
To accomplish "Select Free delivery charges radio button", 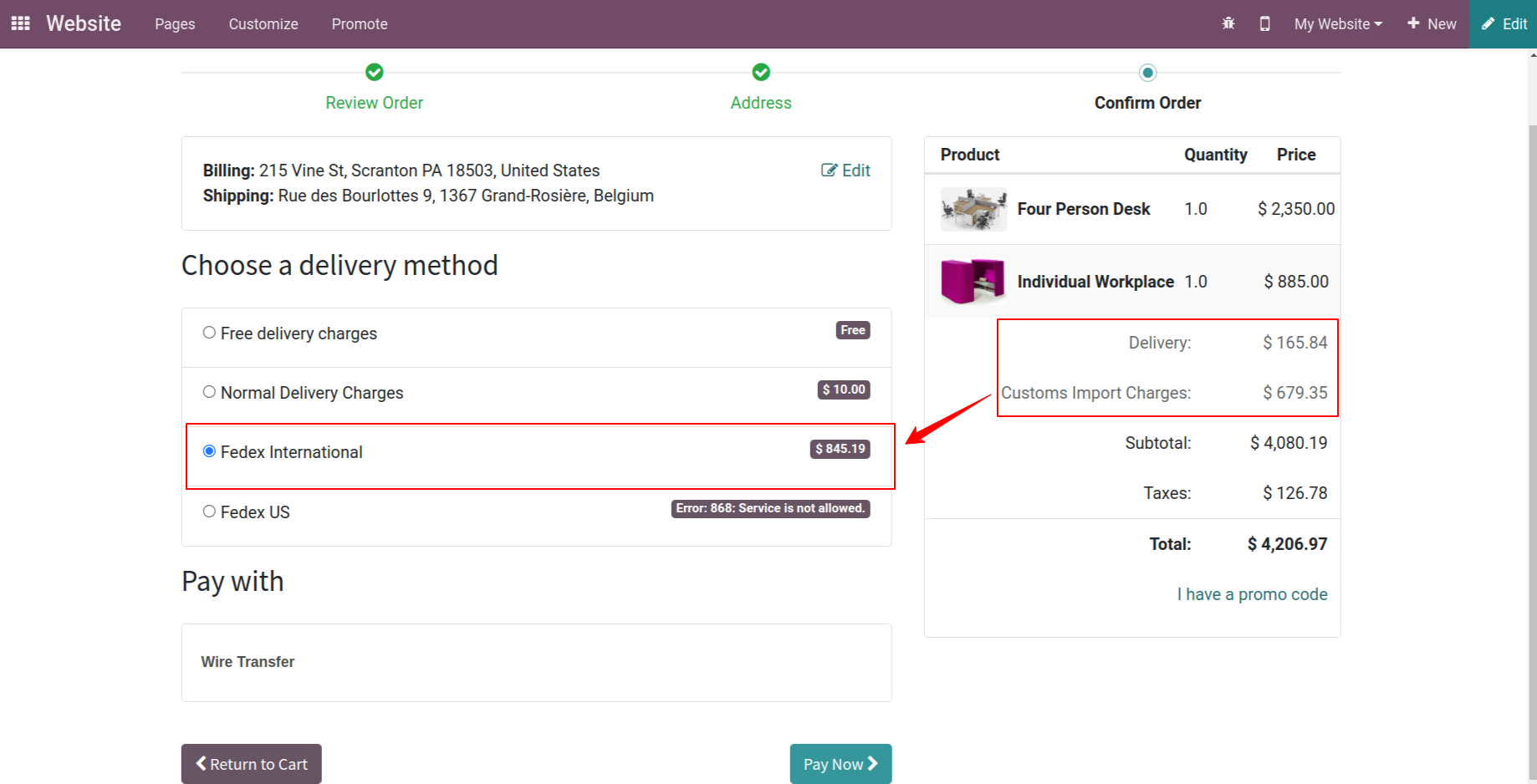I will (x=209, y=333).
